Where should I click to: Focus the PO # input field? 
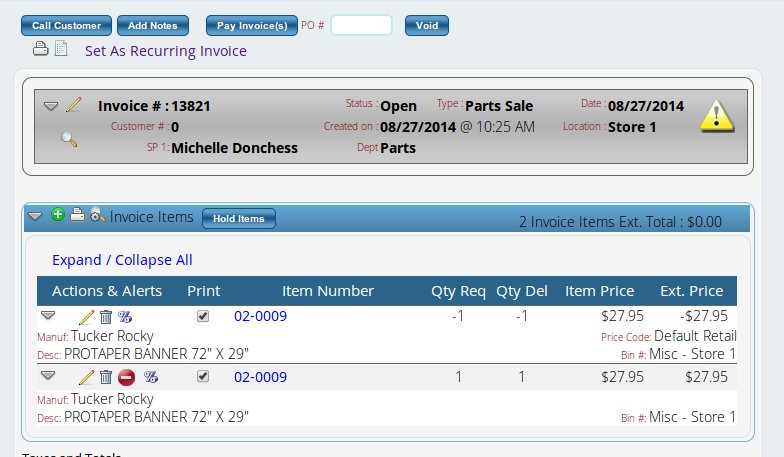coord(361,25)
